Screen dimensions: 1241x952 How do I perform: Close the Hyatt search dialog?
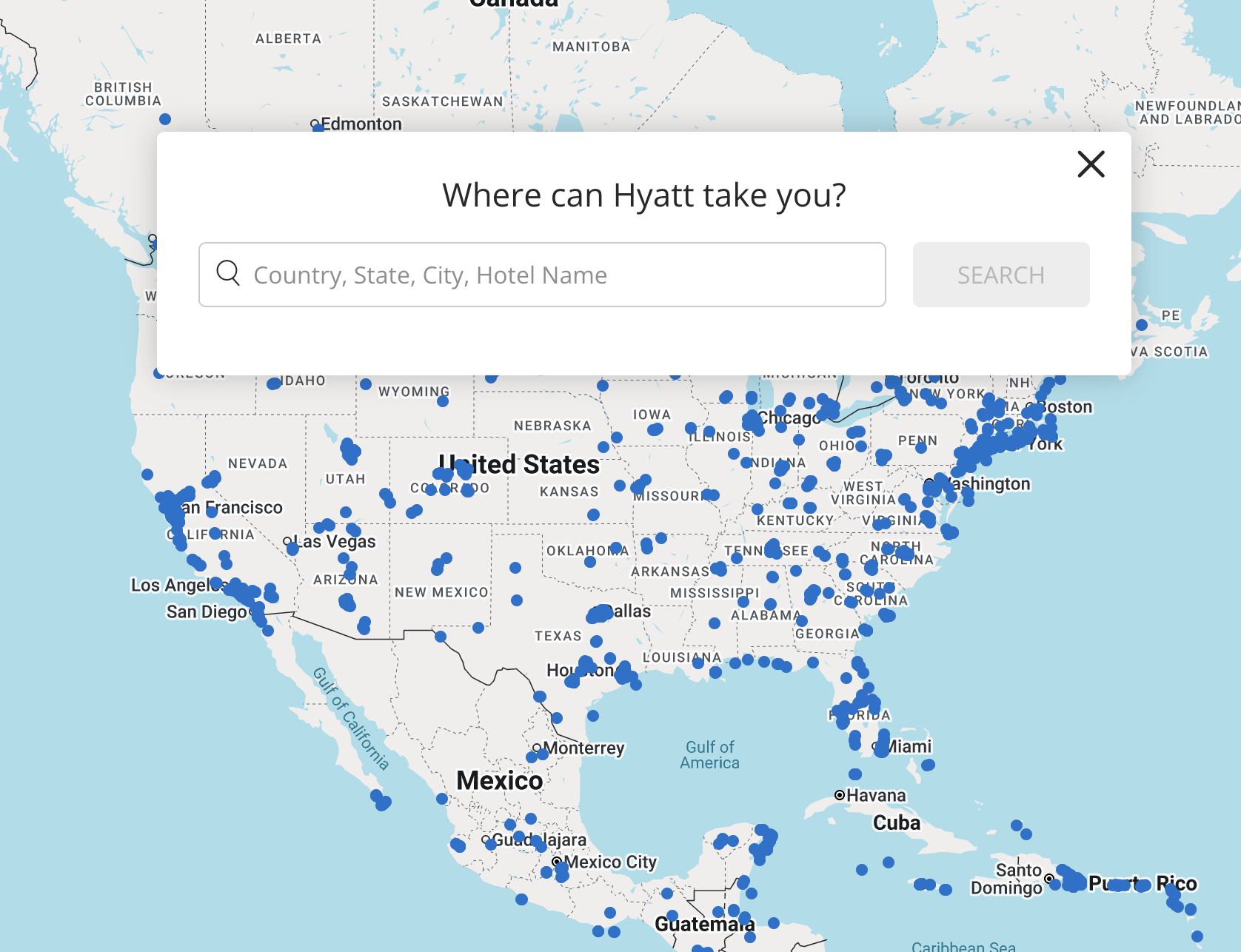pos(1091,164)
